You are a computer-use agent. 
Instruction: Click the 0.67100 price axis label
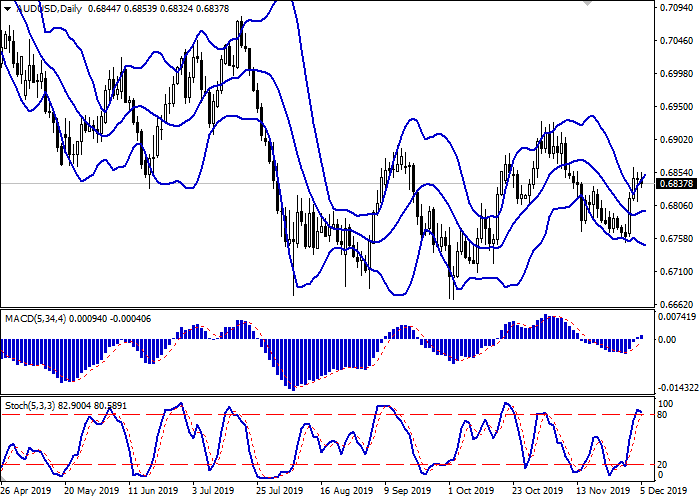point(676,271)
